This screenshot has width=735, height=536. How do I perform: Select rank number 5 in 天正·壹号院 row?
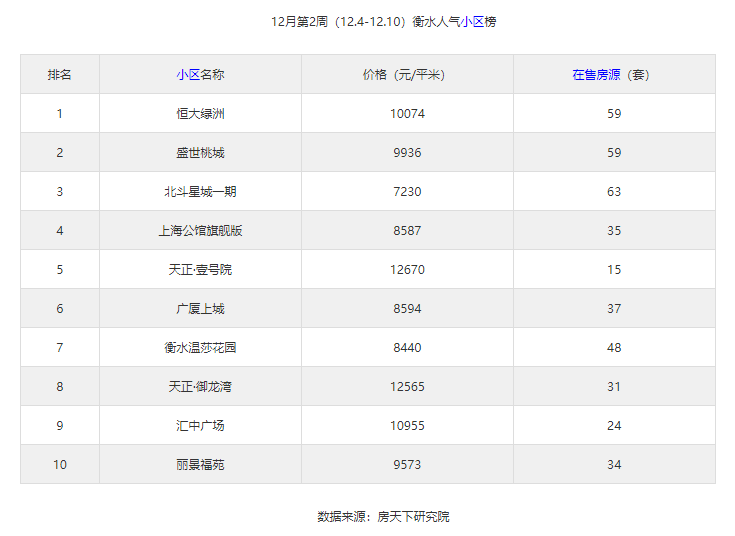[60, 269]
